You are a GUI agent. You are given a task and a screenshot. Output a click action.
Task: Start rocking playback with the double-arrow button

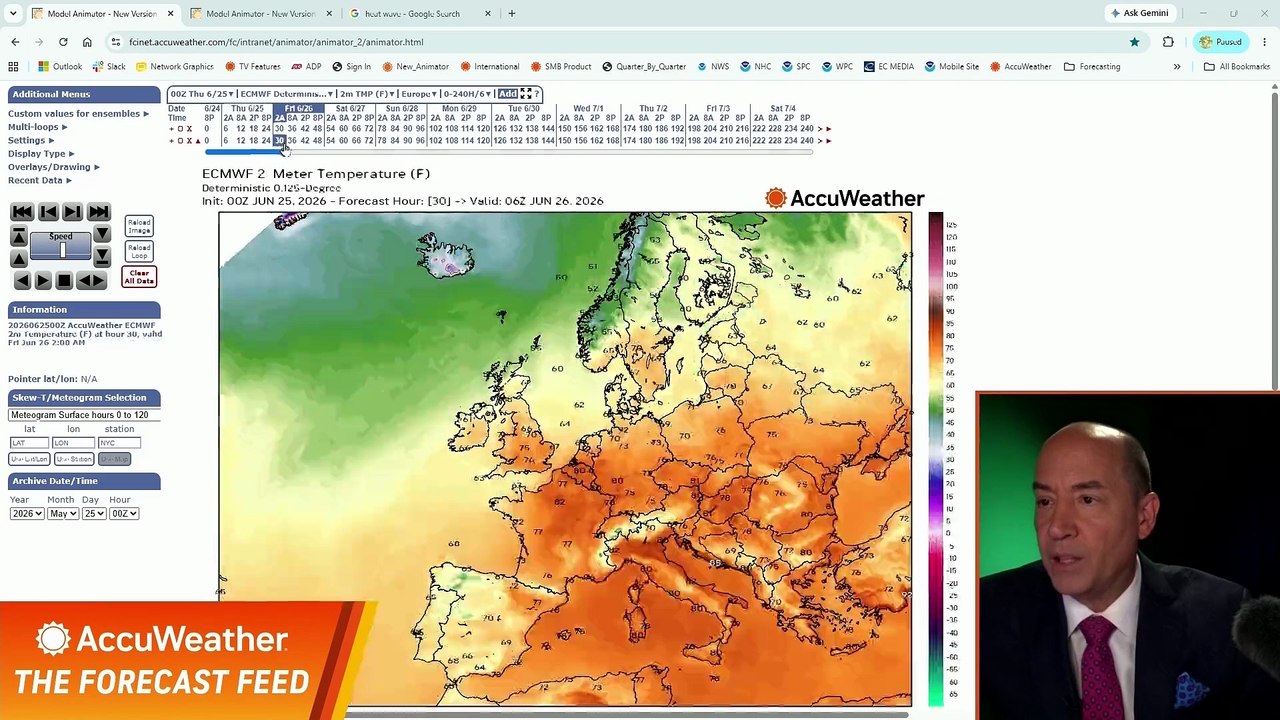pos(91,280)
